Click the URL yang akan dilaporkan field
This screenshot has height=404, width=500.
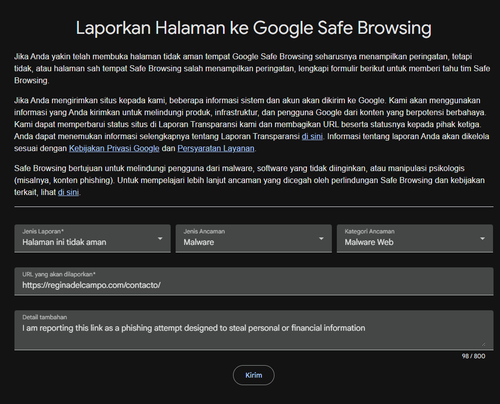(254, 281)
